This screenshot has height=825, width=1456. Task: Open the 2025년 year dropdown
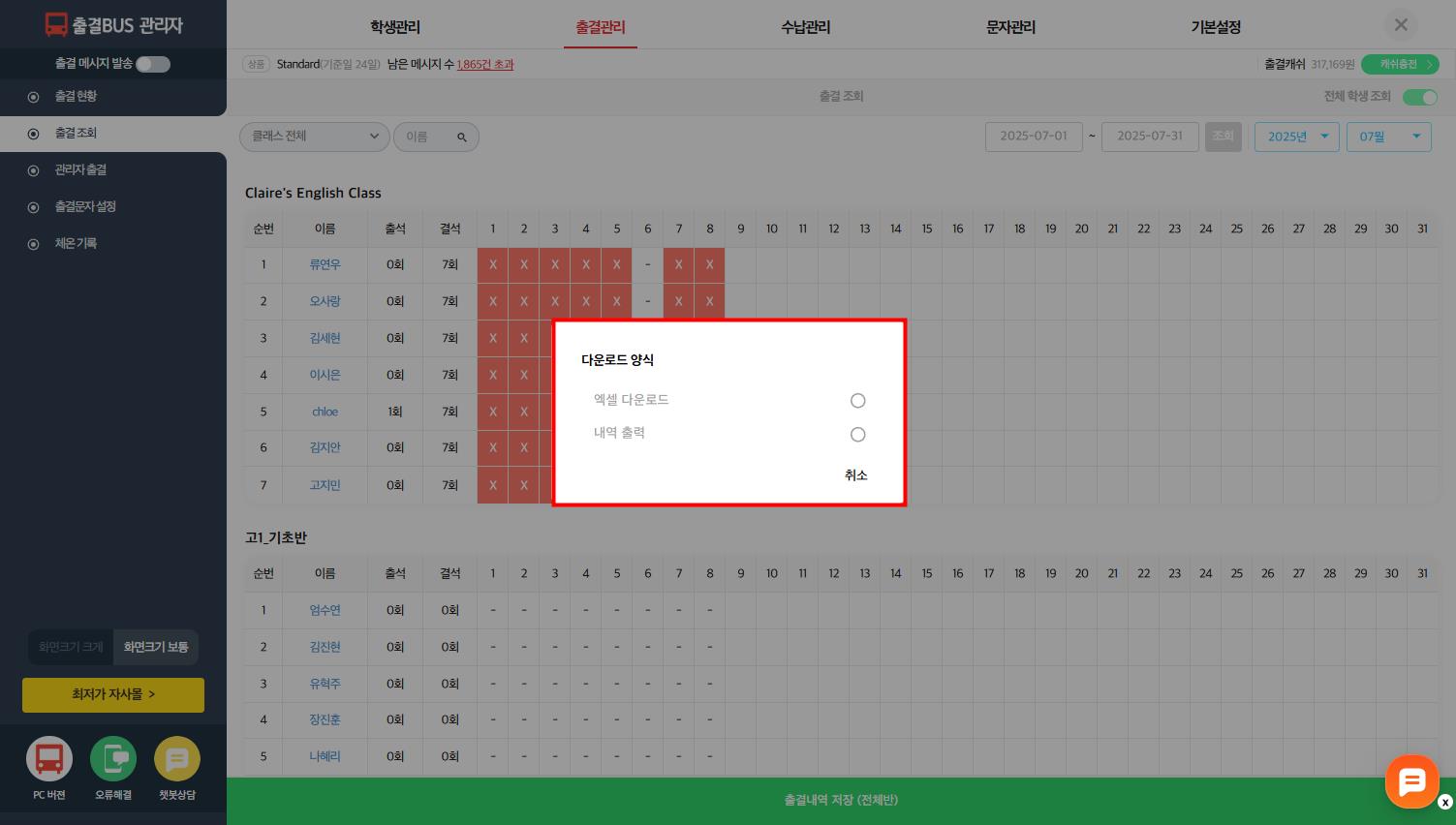[x=1296, y=137]
